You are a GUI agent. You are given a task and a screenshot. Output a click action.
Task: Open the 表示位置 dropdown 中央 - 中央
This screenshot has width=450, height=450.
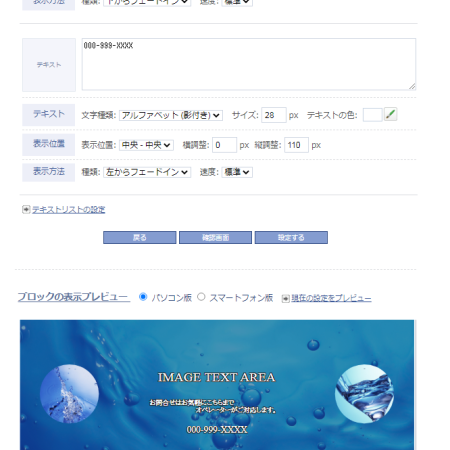146,145
